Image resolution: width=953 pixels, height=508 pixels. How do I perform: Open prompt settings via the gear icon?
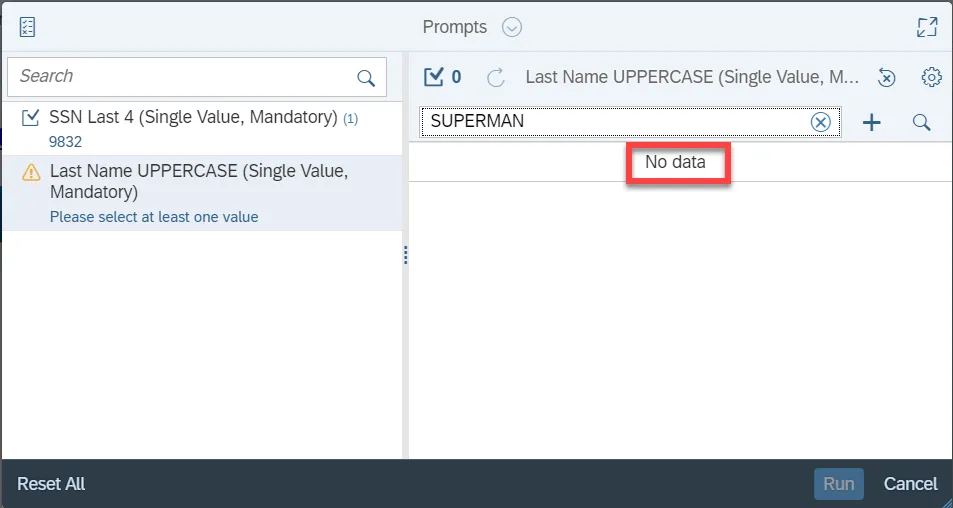(x=932, y=77)
